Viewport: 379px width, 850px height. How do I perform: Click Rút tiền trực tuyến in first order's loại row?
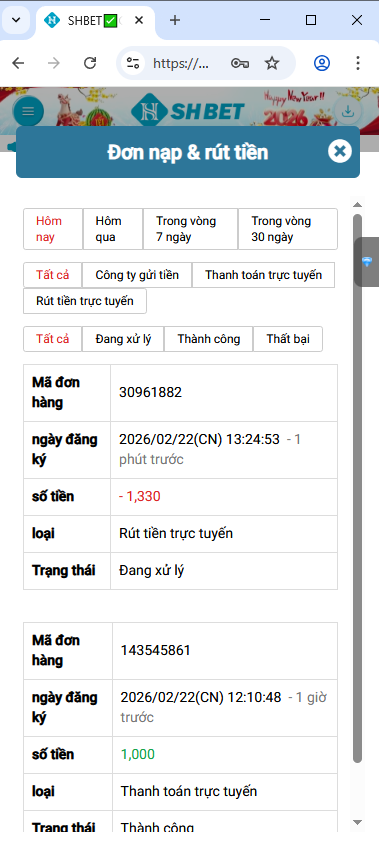(176, 533)
